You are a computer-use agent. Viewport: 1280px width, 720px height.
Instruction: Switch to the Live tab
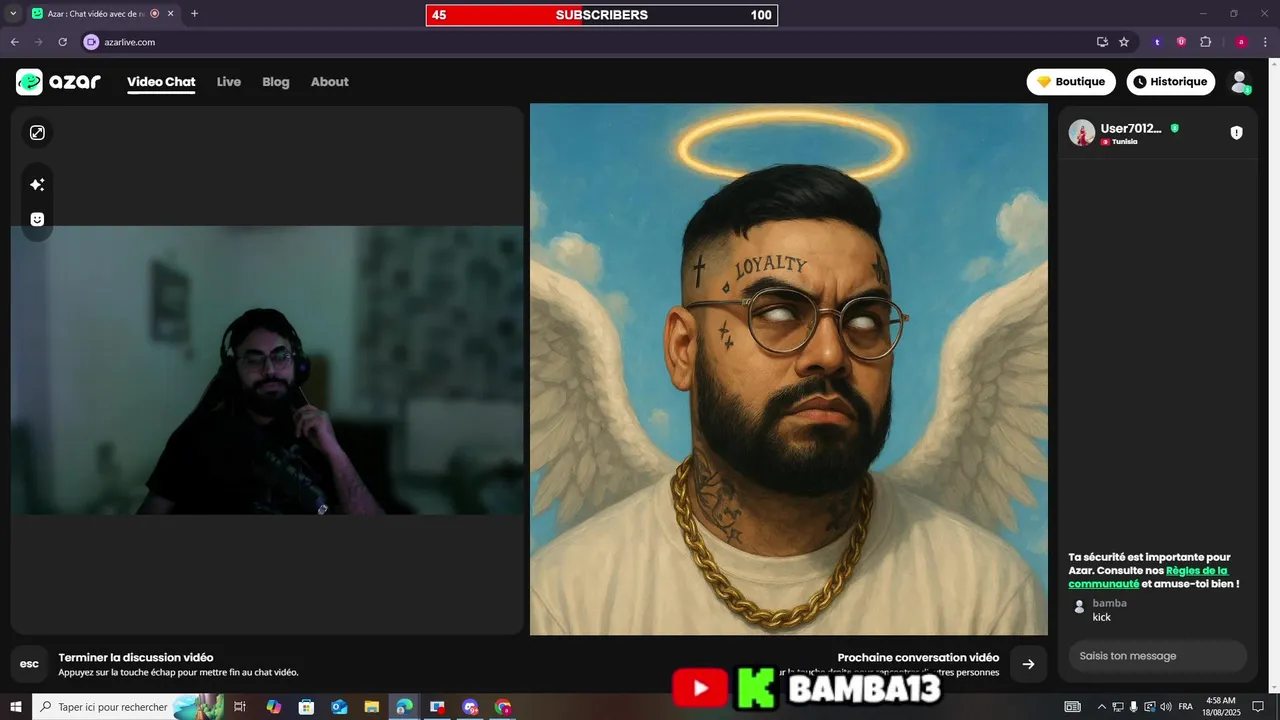pos(229,82)
